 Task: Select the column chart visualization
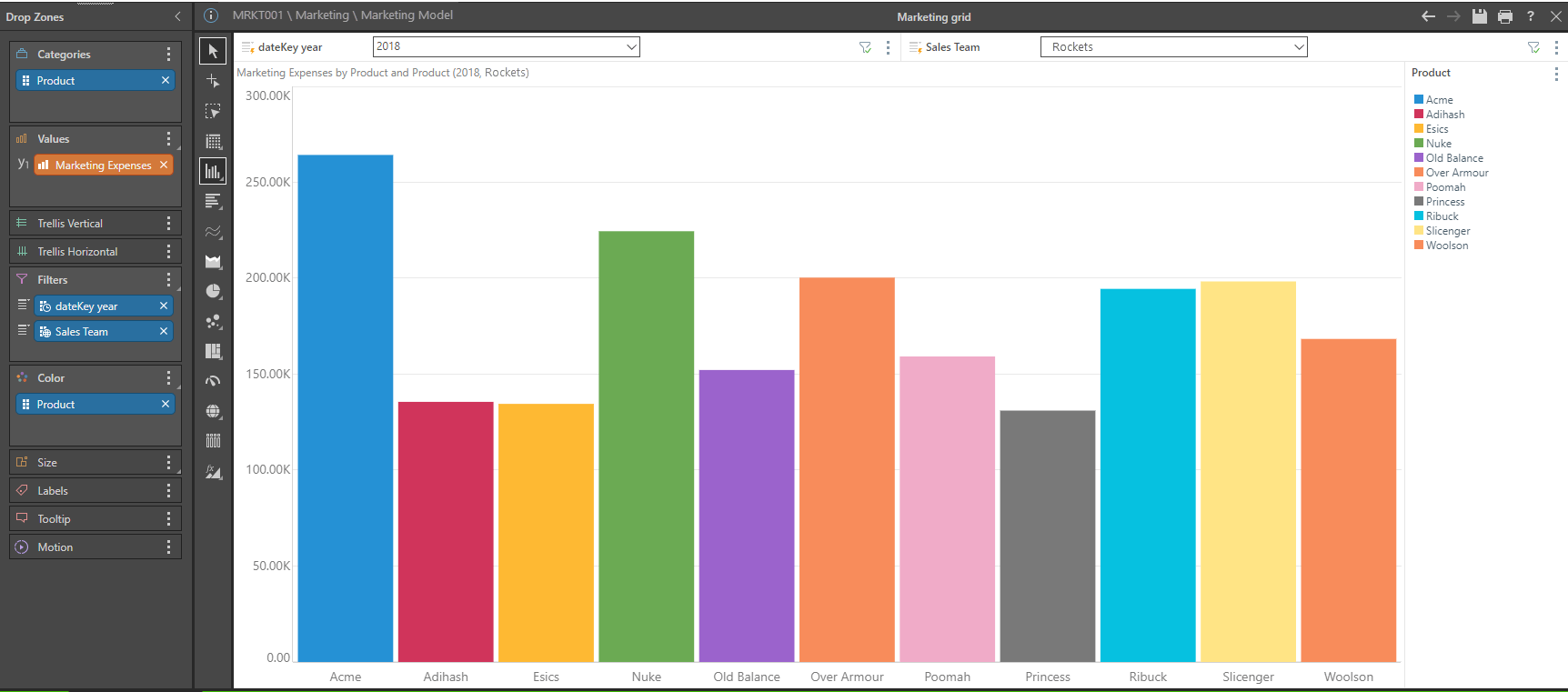(213, 171)
